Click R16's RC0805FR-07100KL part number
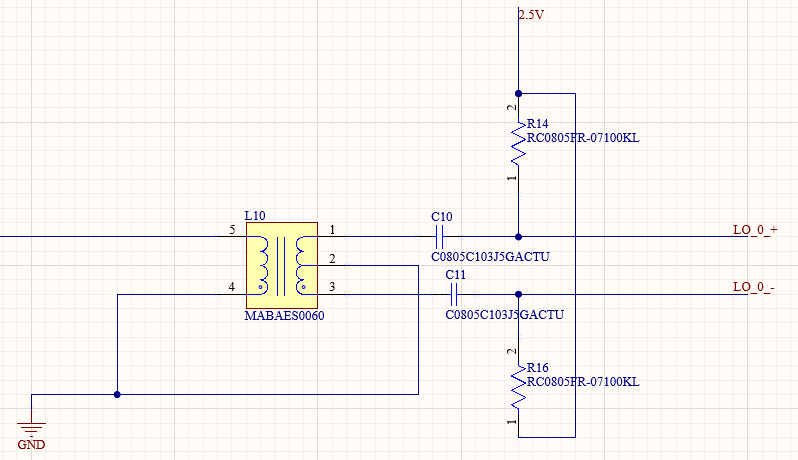 [583, 382]
